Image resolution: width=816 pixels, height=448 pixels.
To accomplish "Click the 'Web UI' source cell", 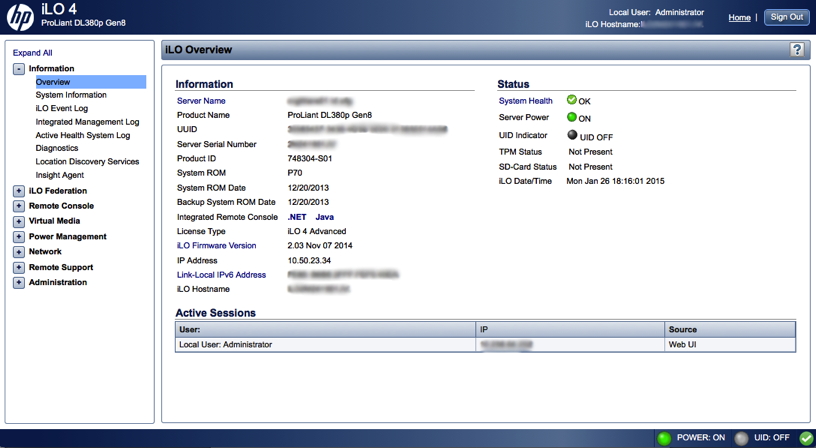I will coord(730,344).
